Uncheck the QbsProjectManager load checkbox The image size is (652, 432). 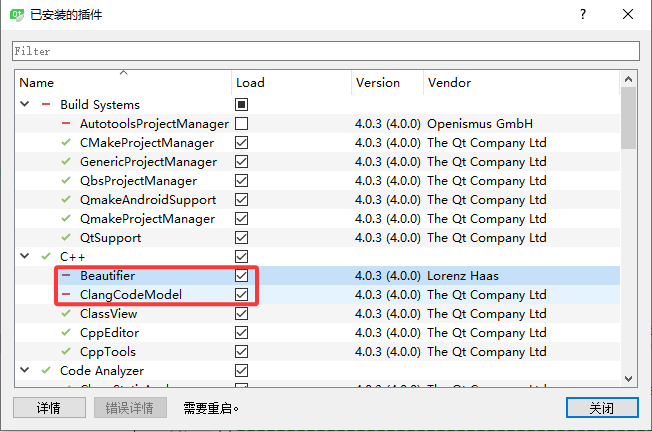click(x=241, y=180)
